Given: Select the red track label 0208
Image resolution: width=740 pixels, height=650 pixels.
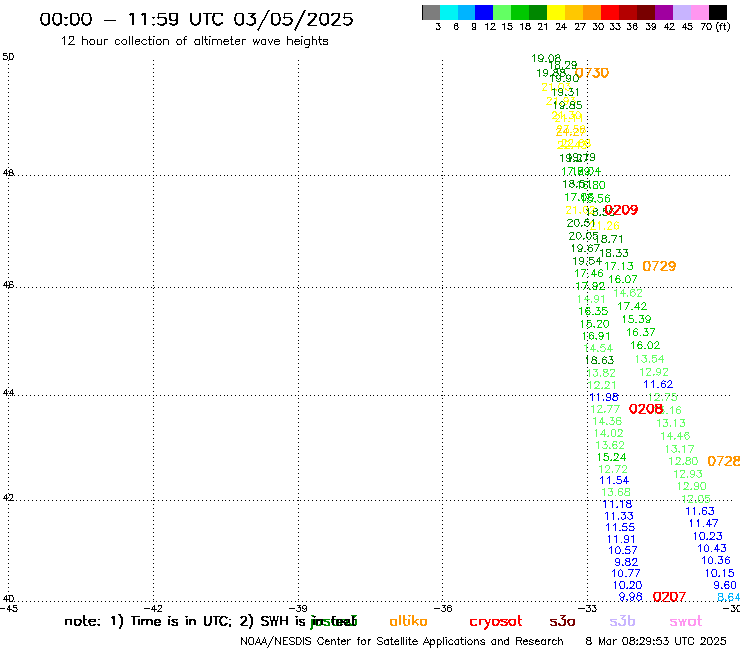Looking at the screenshot, I should pyautogui.click(x=646, y=409).
